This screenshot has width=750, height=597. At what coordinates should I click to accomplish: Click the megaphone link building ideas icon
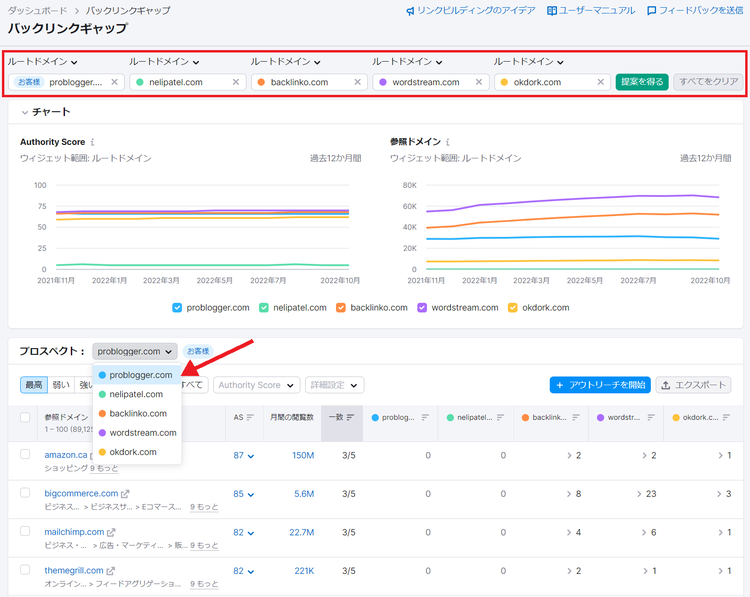[410, 11]
